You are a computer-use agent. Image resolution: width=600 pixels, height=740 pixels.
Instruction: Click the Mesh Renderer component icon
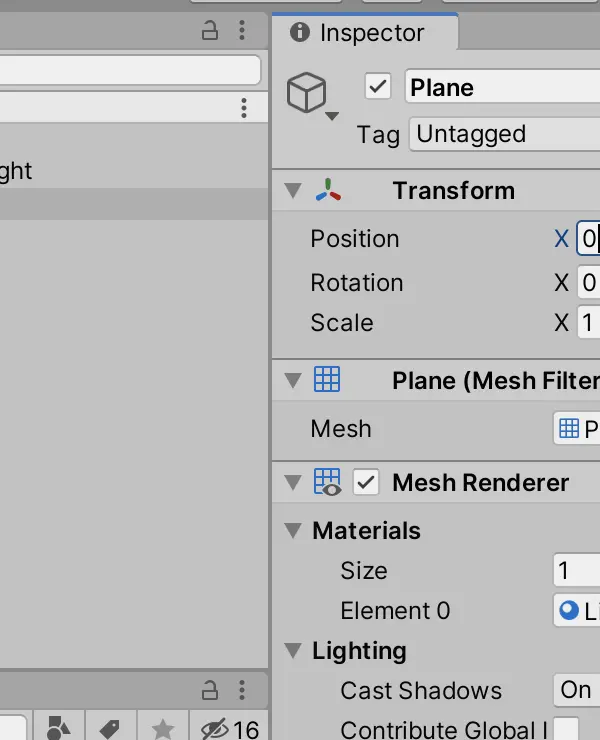328,482
